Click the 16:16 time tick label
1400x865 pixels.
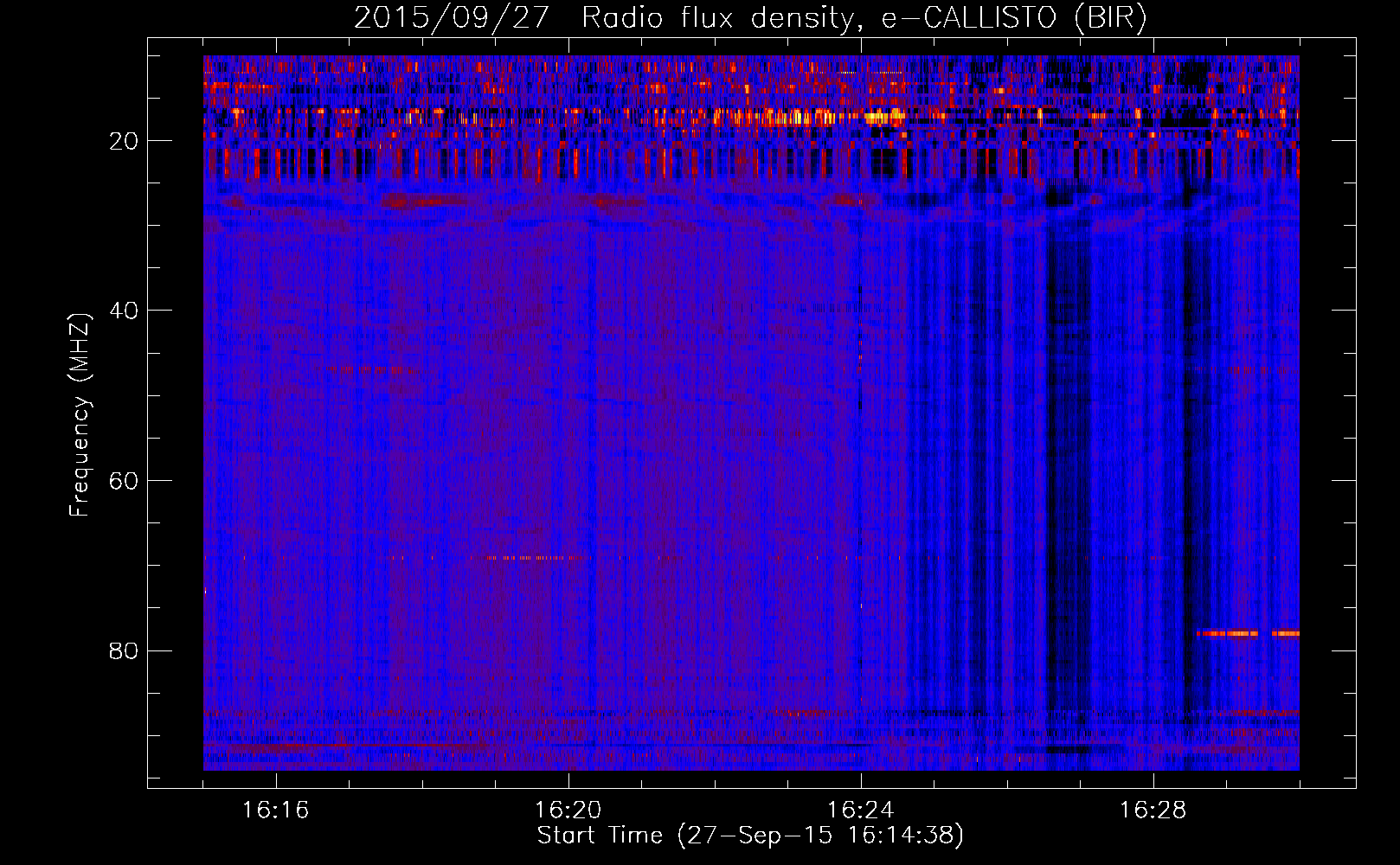276,811
